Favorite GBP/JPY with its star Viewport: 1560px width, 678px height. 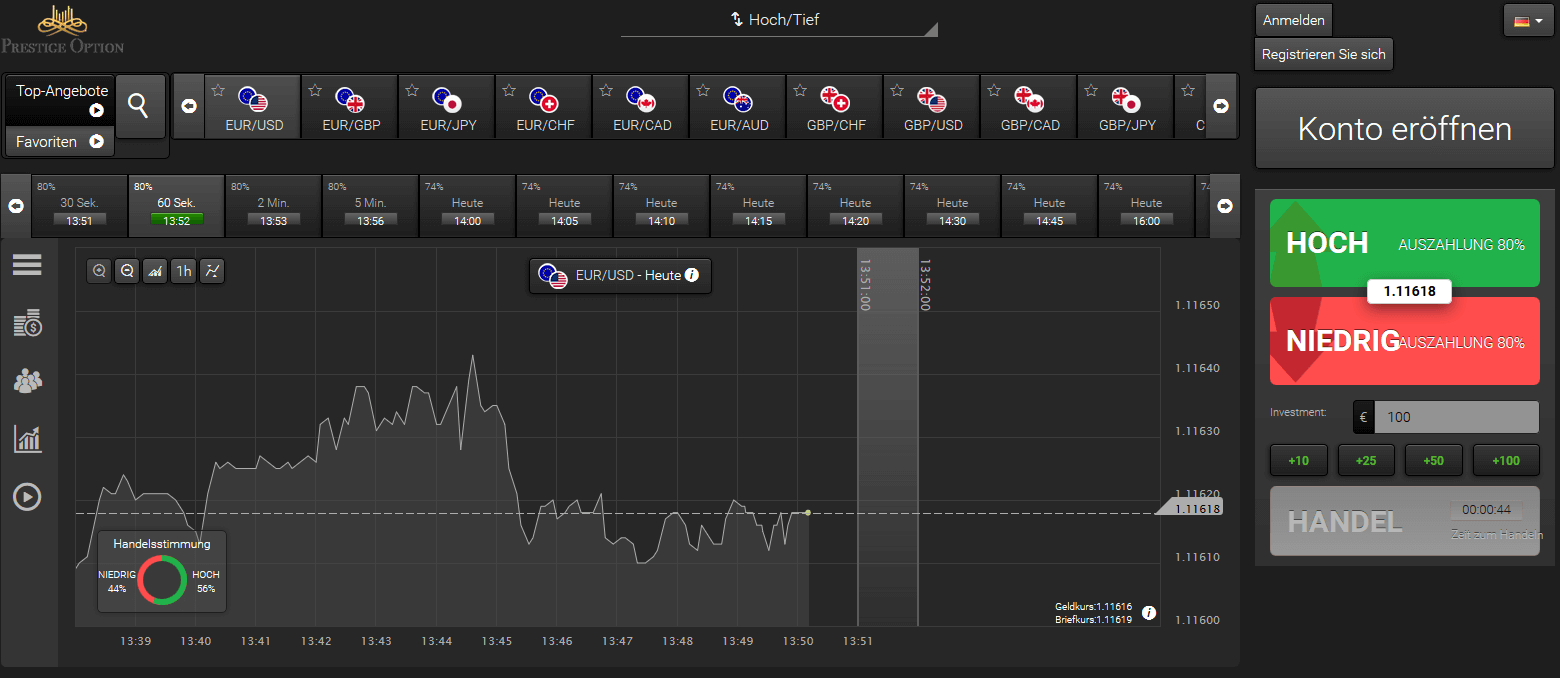pos(1090,90)
